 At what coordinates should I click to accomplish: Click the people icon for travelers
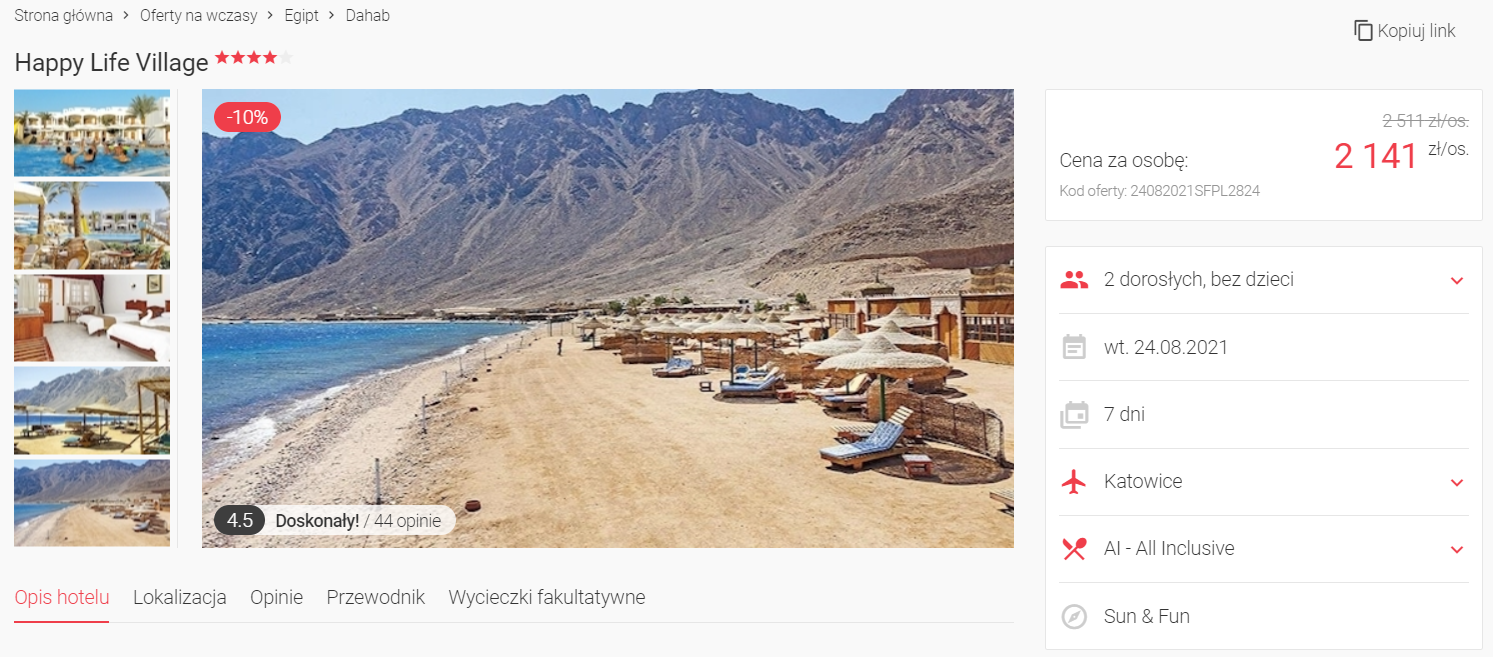1074,280
